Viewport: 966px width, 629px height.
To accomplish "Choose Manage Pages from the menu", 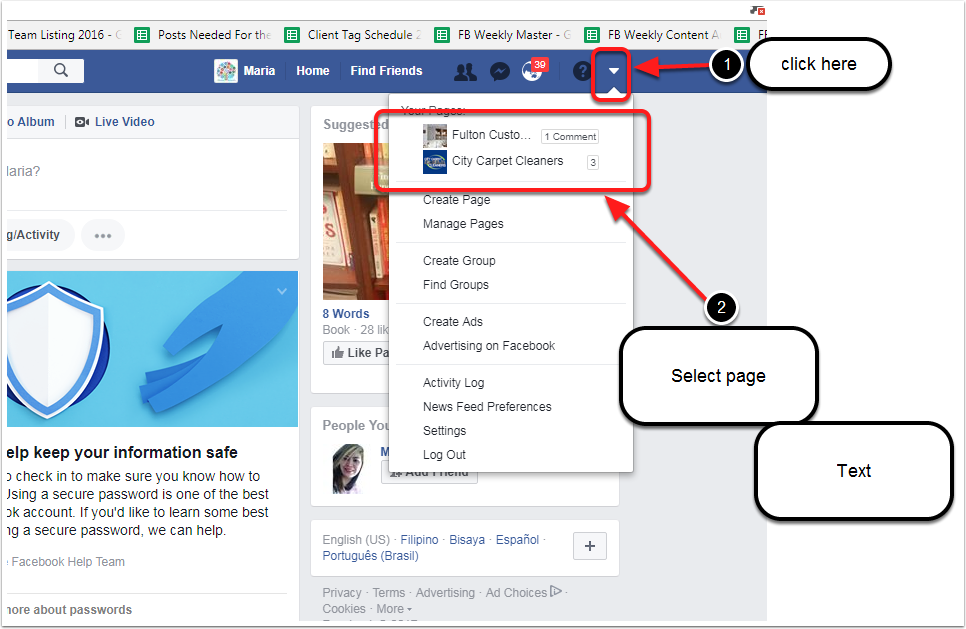I will pyautogui.click(x=463, y=224).
